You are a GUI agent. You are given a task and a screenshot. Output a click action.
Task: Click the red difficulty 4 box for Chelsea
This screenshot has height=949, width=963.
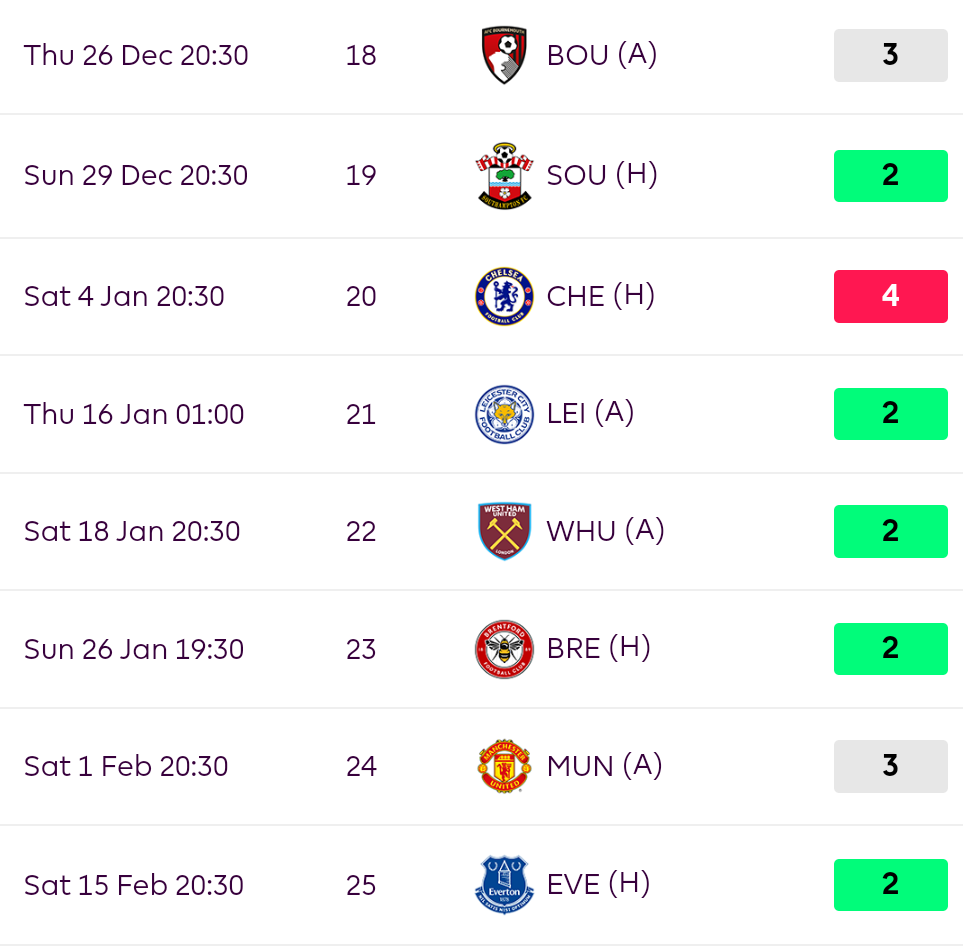coord(891,296)
